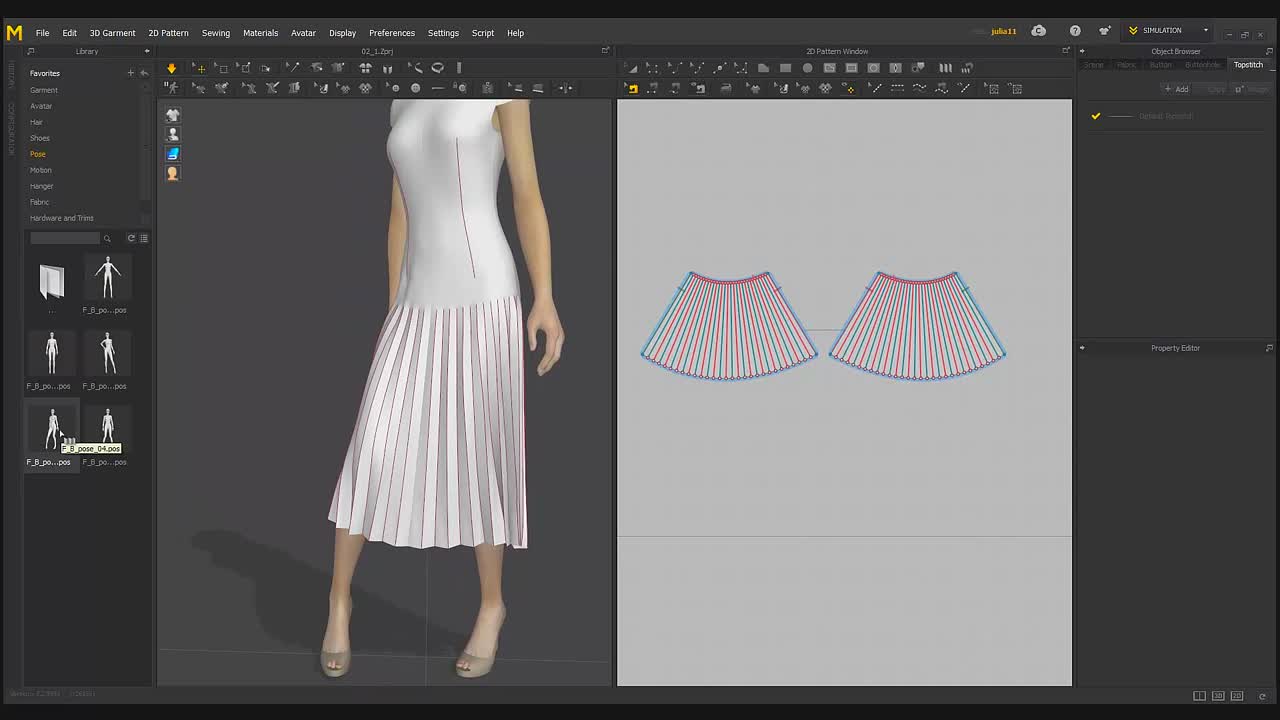The width and height of the screenshot is (1280, 720).
Task: Click the library list view options icon
Action: pos(144,238)
